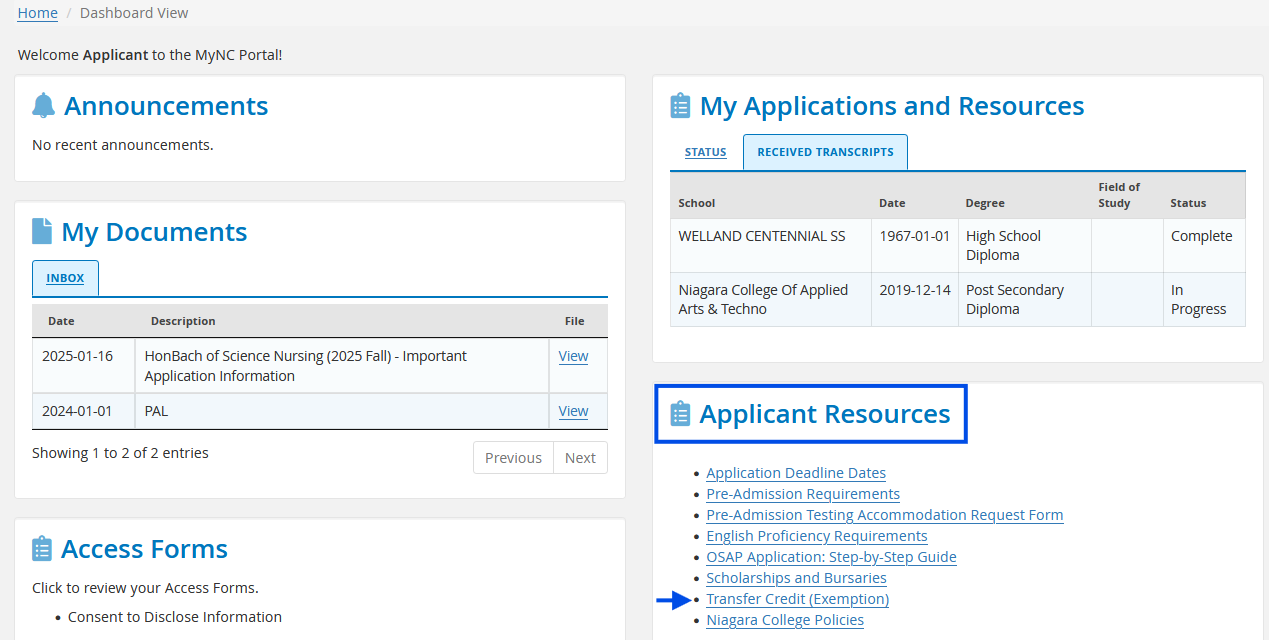View the PAL document

pos(573,410)
